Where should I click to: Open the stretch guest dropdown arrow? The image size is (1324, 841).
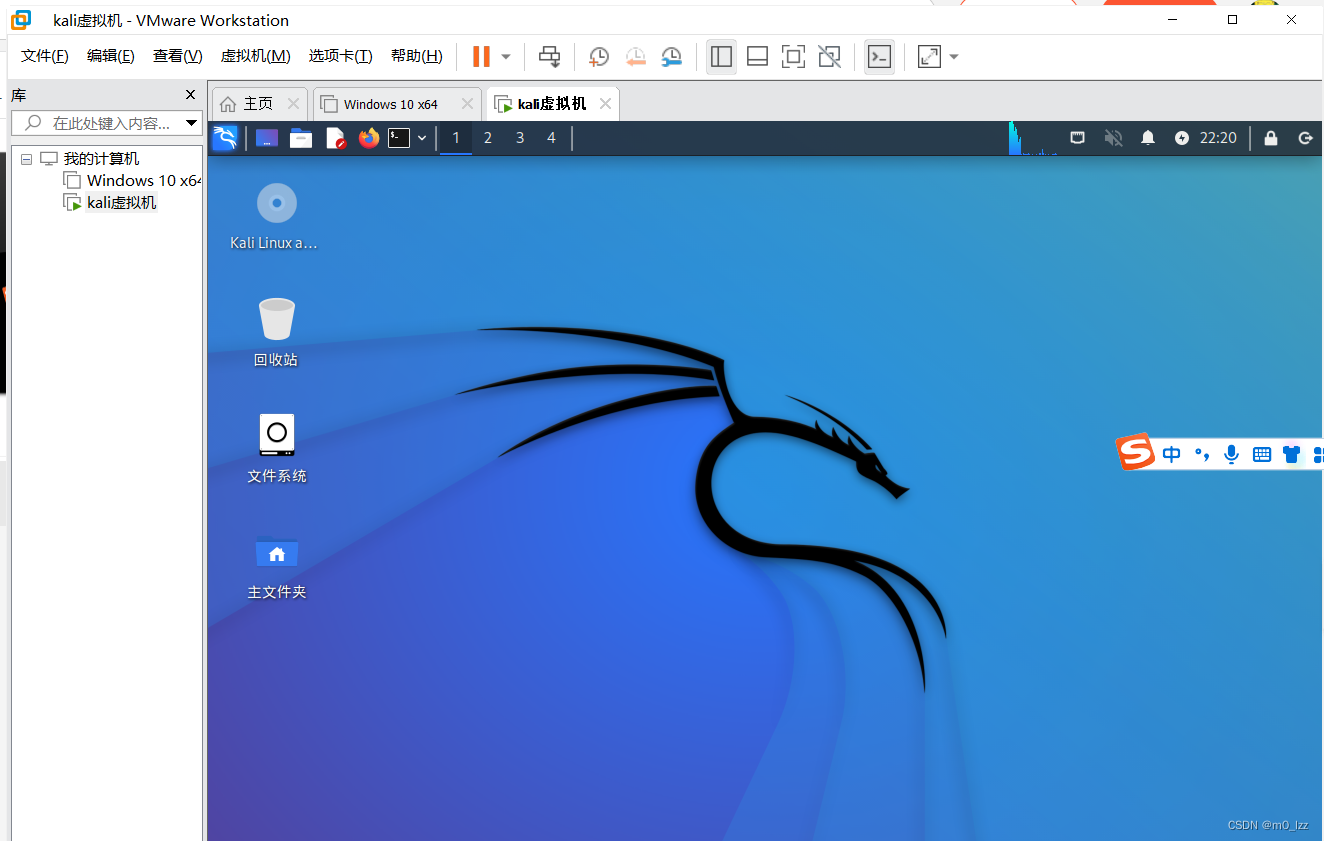(x=954, y=57)
